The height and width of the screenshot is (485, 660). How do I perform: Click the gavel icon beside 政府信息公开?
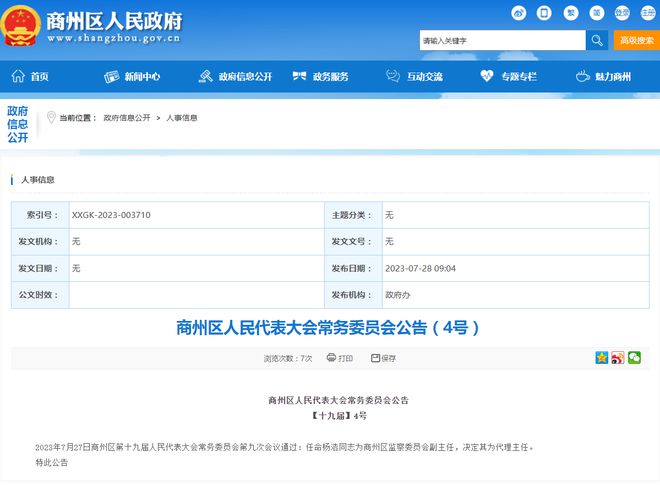pyautogui.click(x=206, y=76)
